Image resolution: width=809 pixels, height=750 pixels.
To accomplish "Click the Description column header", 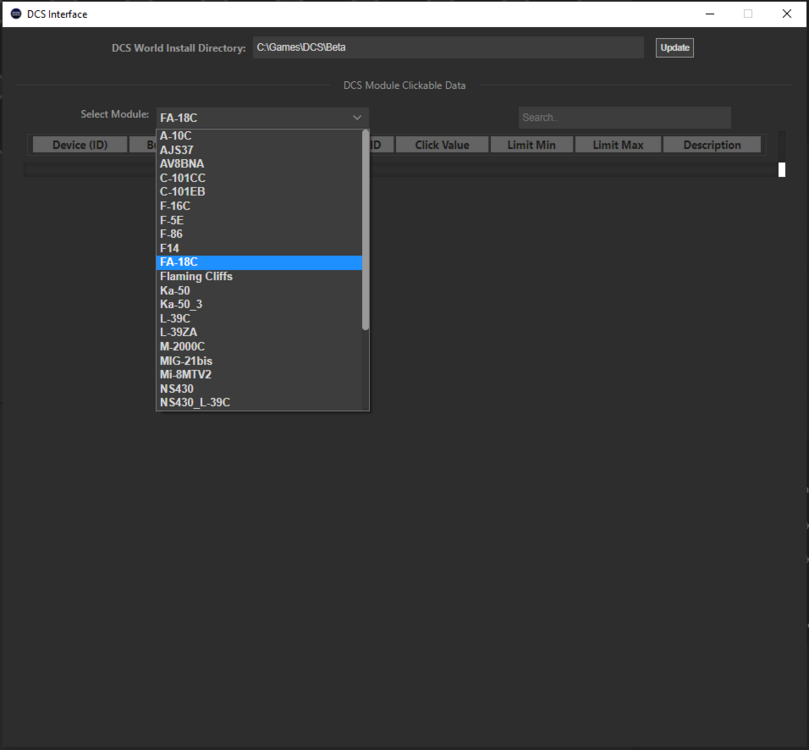I will (x=712, y=145).
